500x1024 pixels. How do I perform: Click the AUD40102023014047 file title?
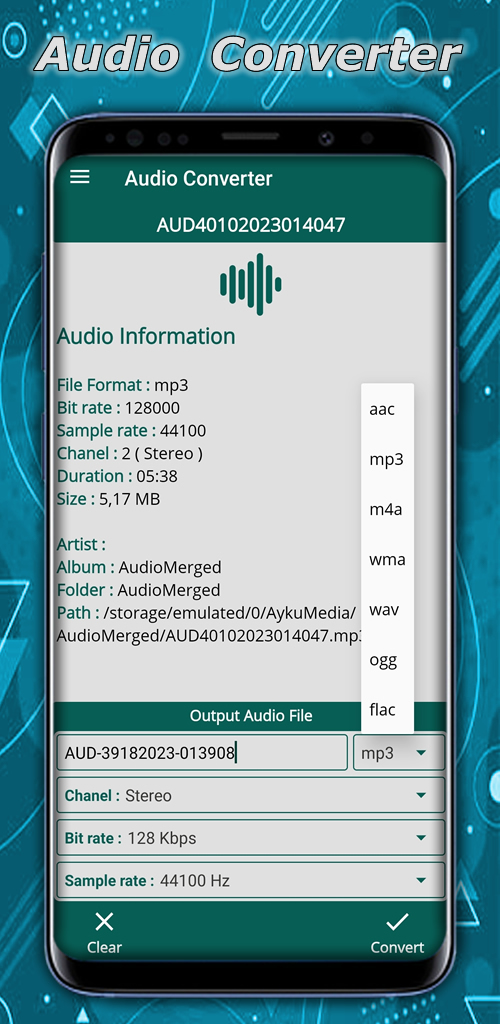[x=251, y=225]
